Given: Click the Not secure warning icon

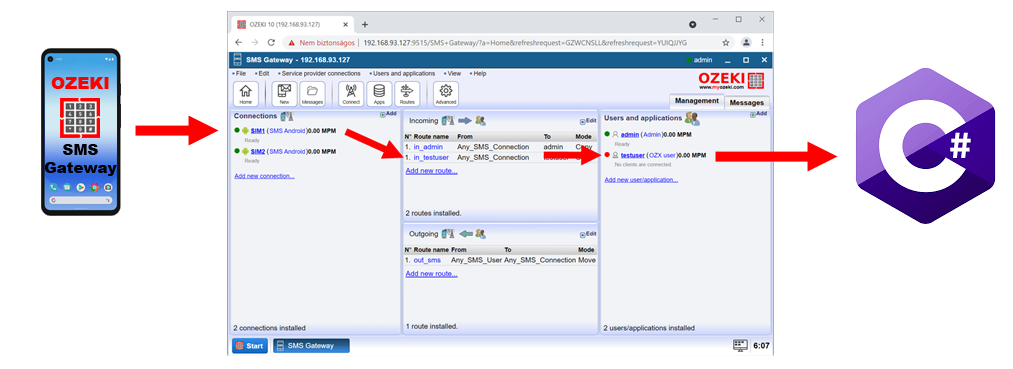Looking at the screenshot, I should 292,43.
